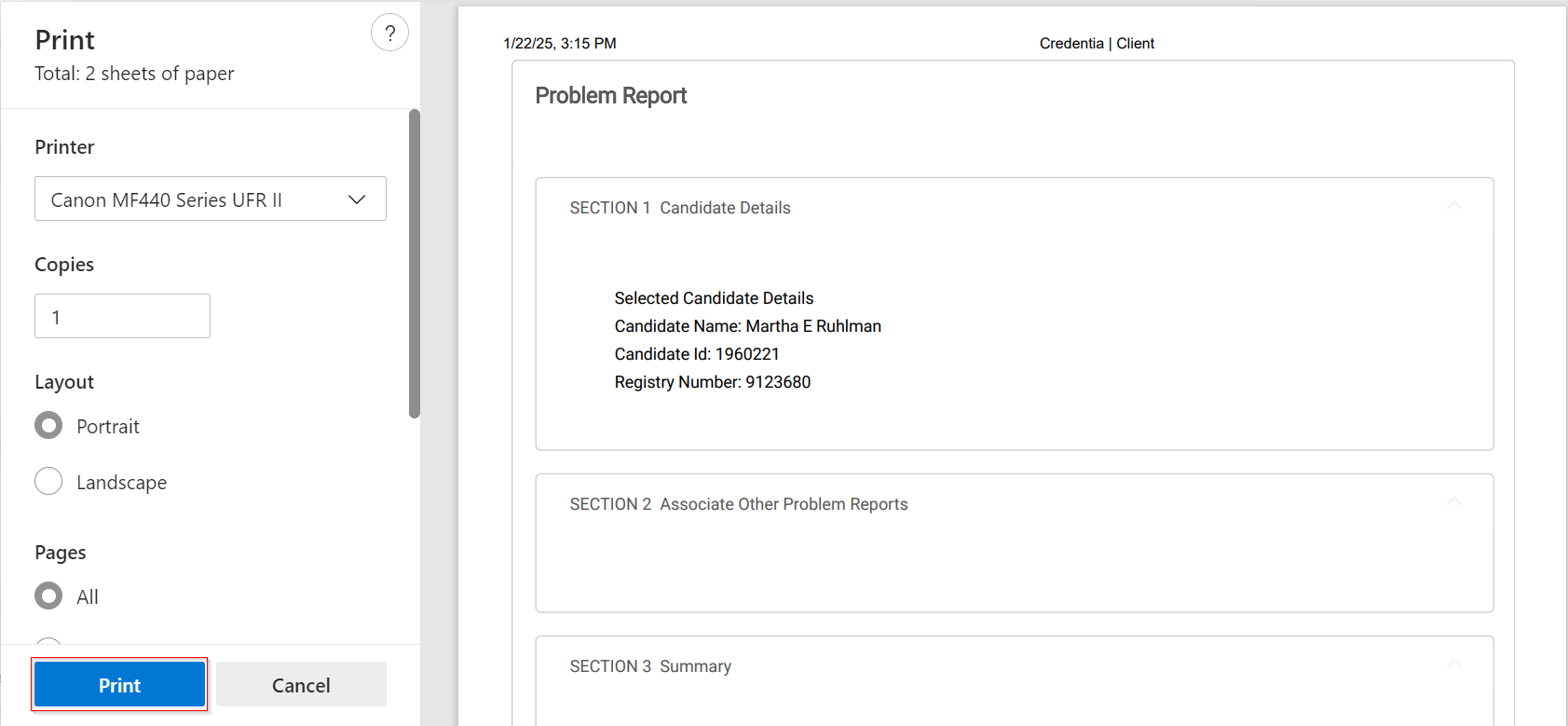Click the Candidate Id 1960221 text
Screen dimensions: 1568x726
697,354
